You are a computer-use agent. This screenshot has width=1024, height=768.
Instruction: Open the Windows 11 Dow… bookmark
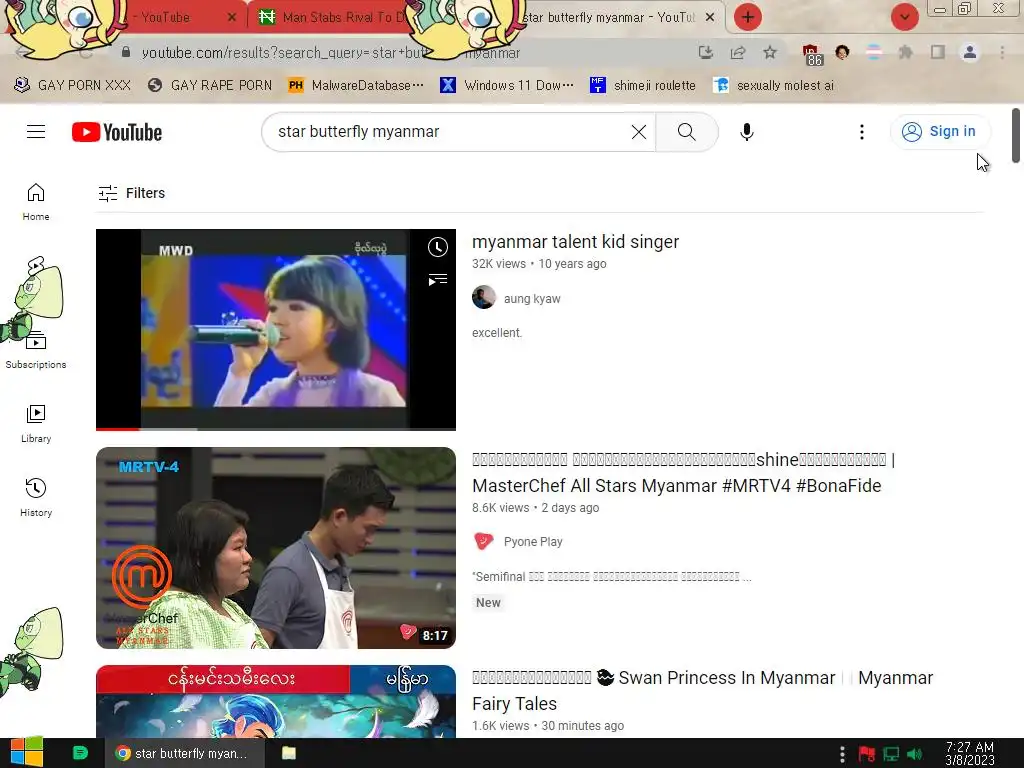click(x=507, y=85)
